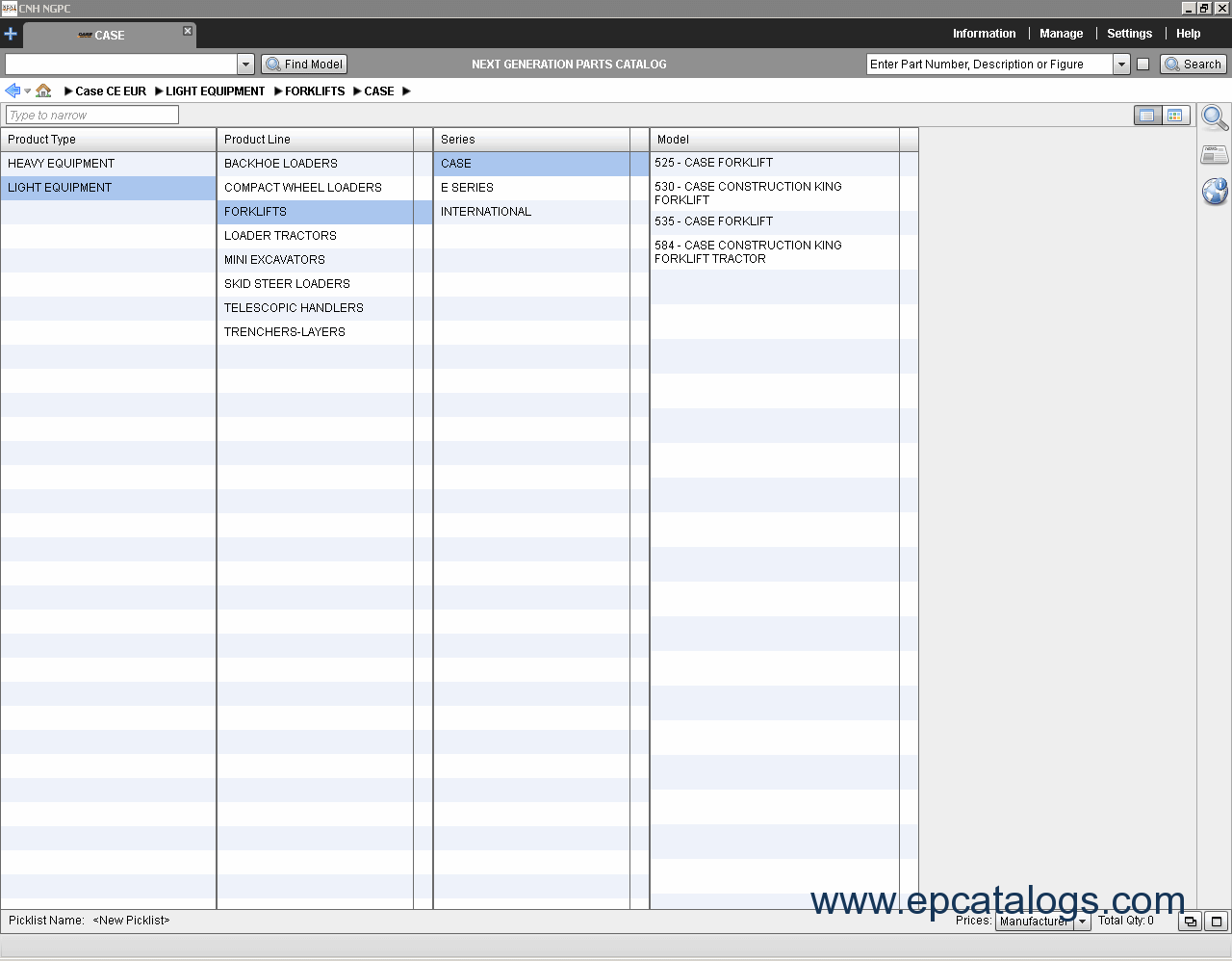The height and width of the screenshot is (961, 1232).
Task: Click the Search button
Action: click(1193, 65)
